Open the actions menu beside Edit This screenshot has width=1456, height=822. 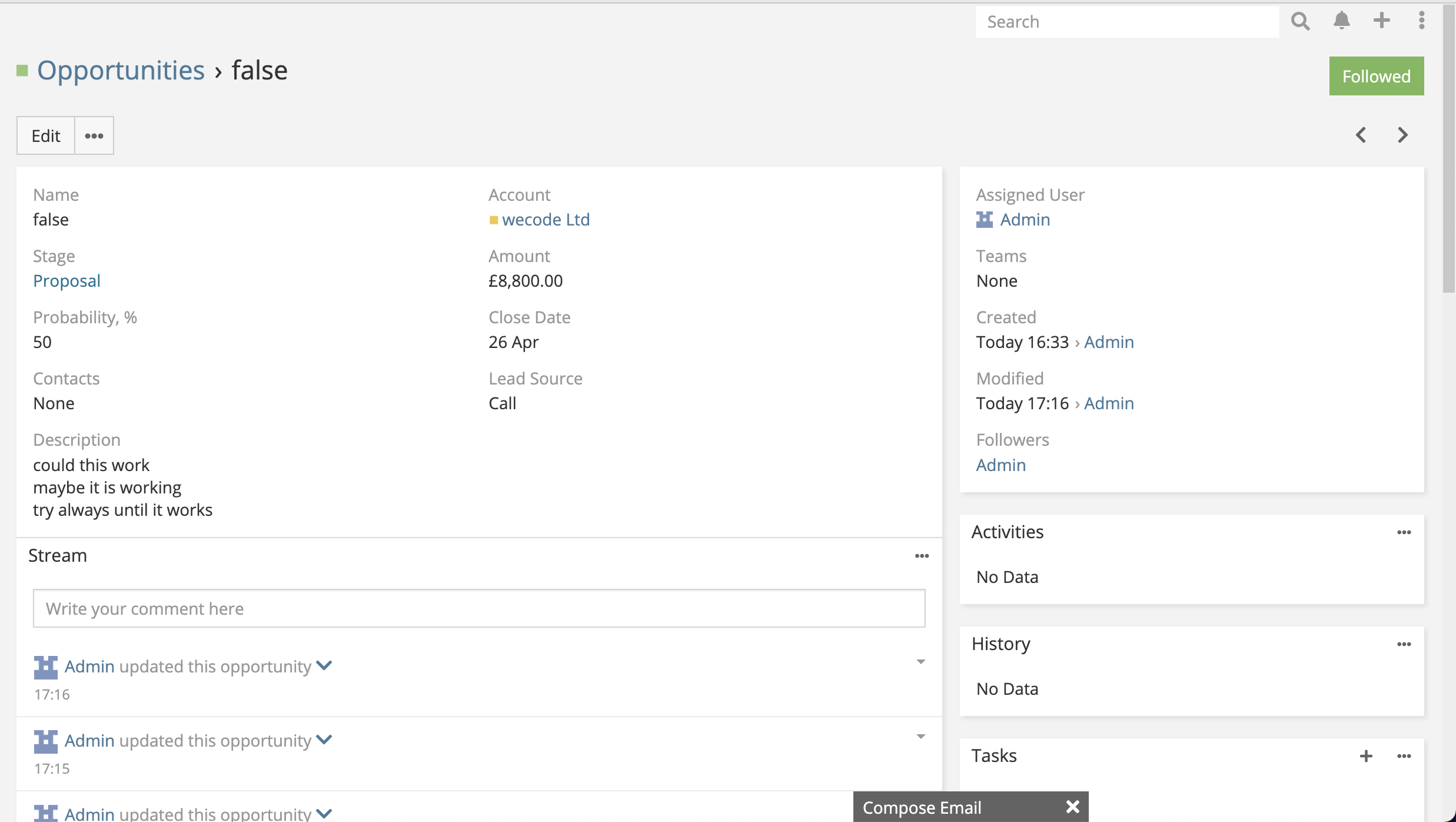pyautogui.click(x=94, y=135)
